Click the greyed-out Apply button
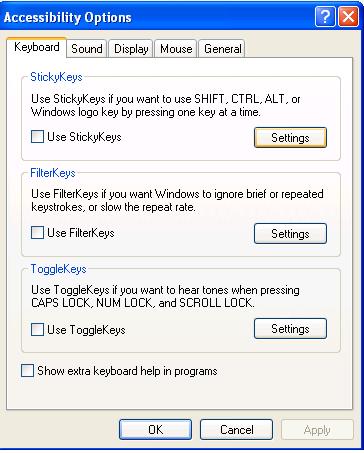 [317, 430]
